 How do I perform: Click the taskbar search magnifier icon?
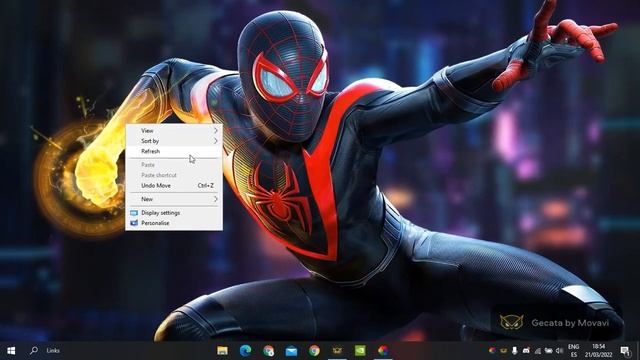[x=34, y=350]
